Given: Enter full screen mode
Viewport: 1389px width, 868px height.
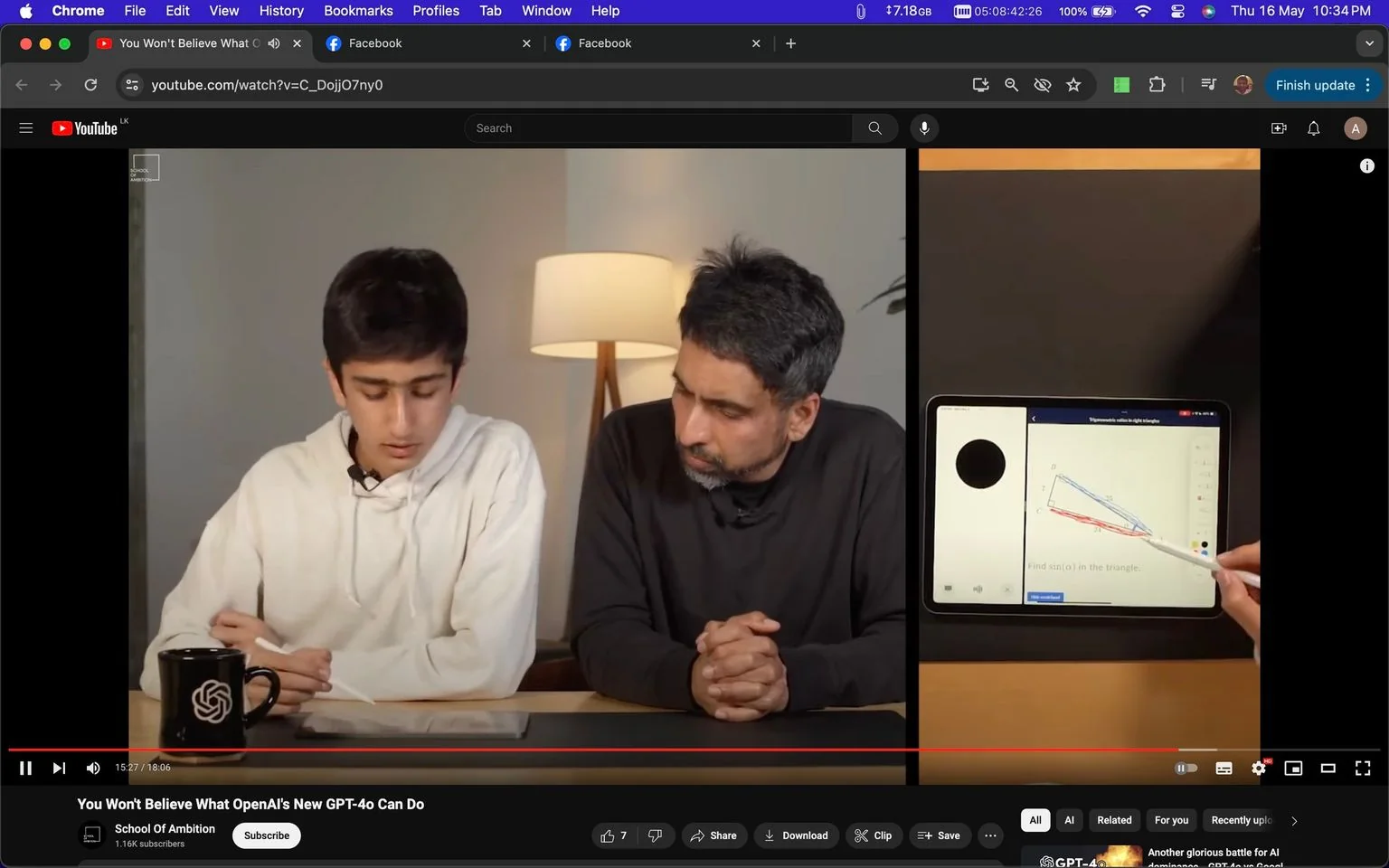Looking at the screenshot, I should [1363, 768].
